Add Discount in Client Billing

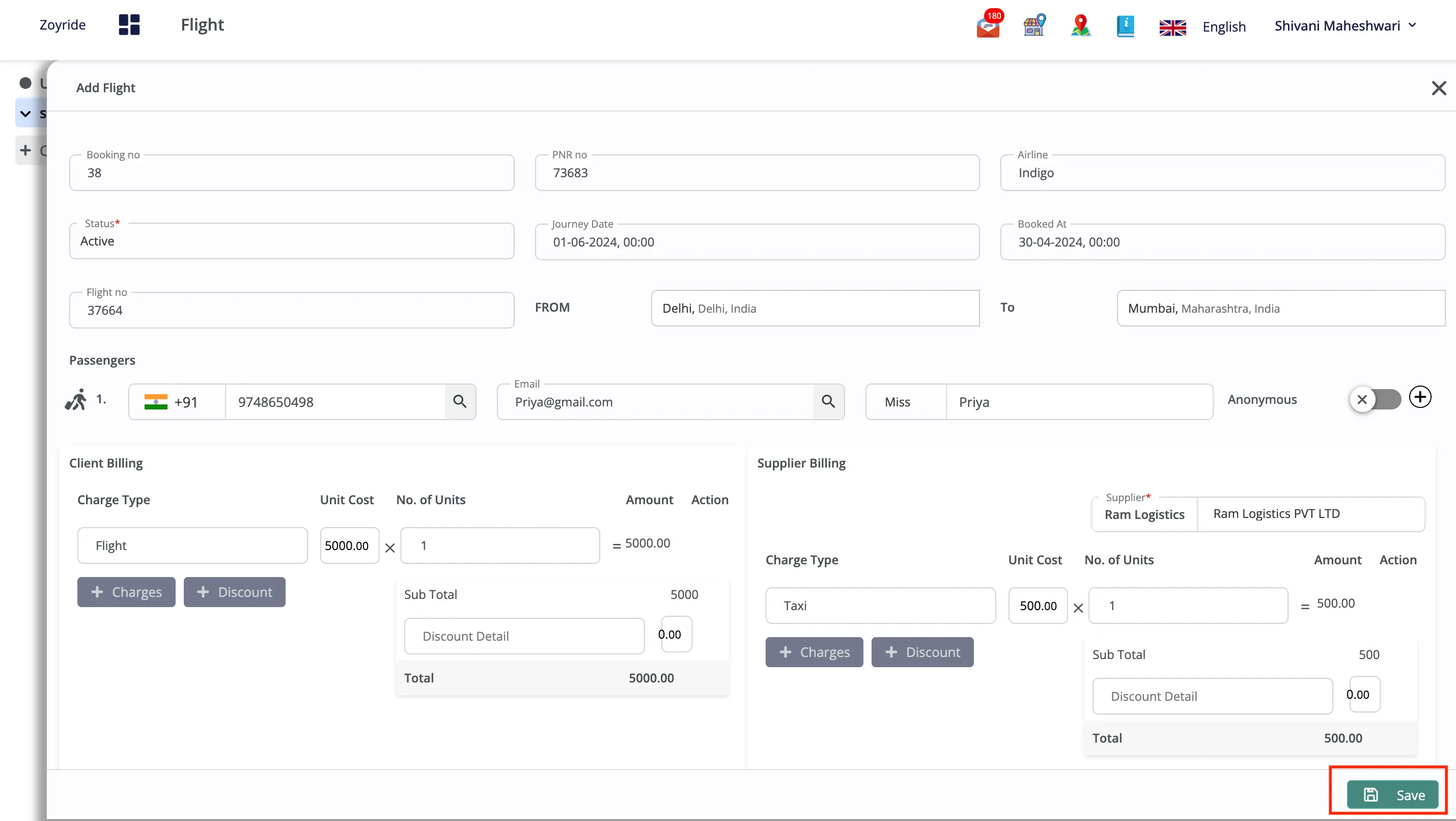(234, 591)
